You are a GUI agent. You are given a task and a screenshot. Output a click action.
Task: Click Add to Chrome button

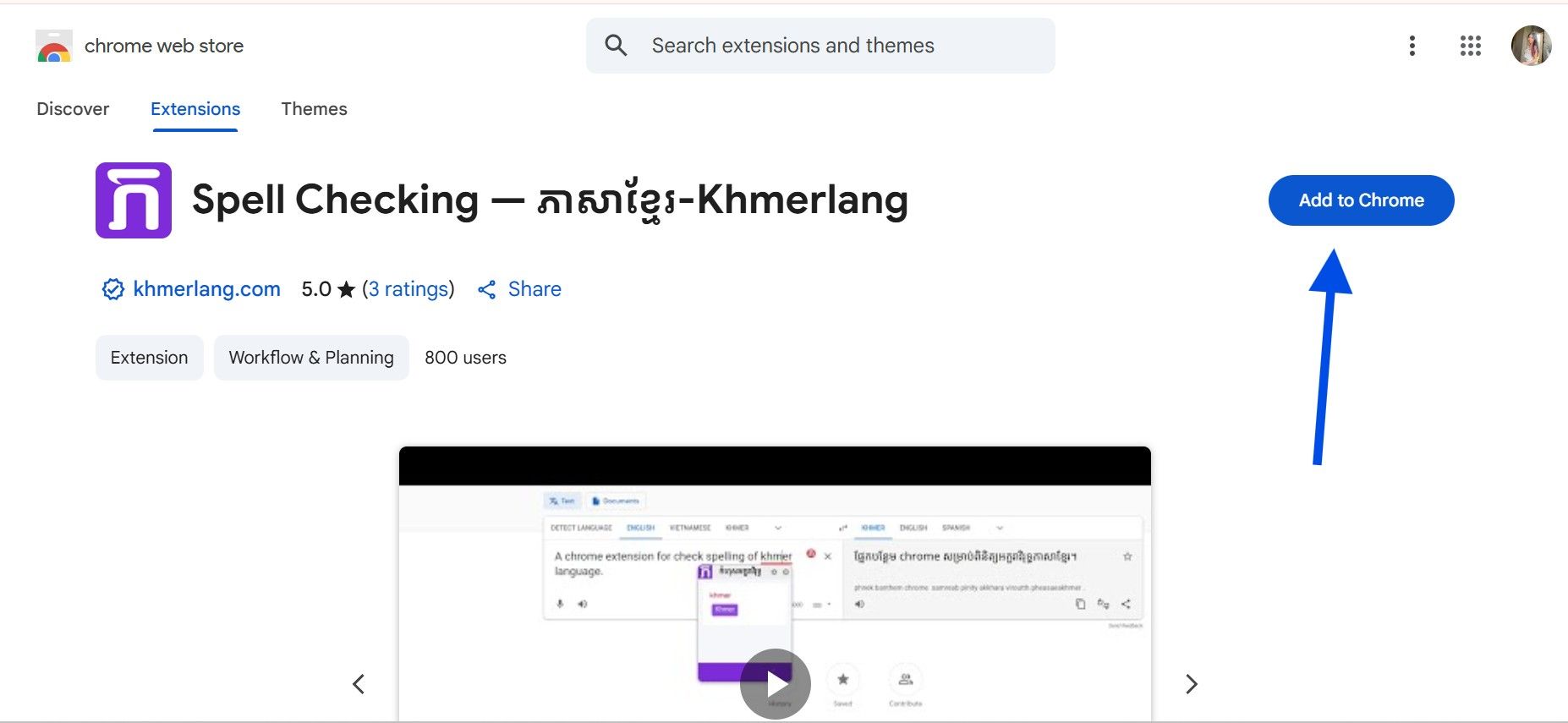[1361, 200]
